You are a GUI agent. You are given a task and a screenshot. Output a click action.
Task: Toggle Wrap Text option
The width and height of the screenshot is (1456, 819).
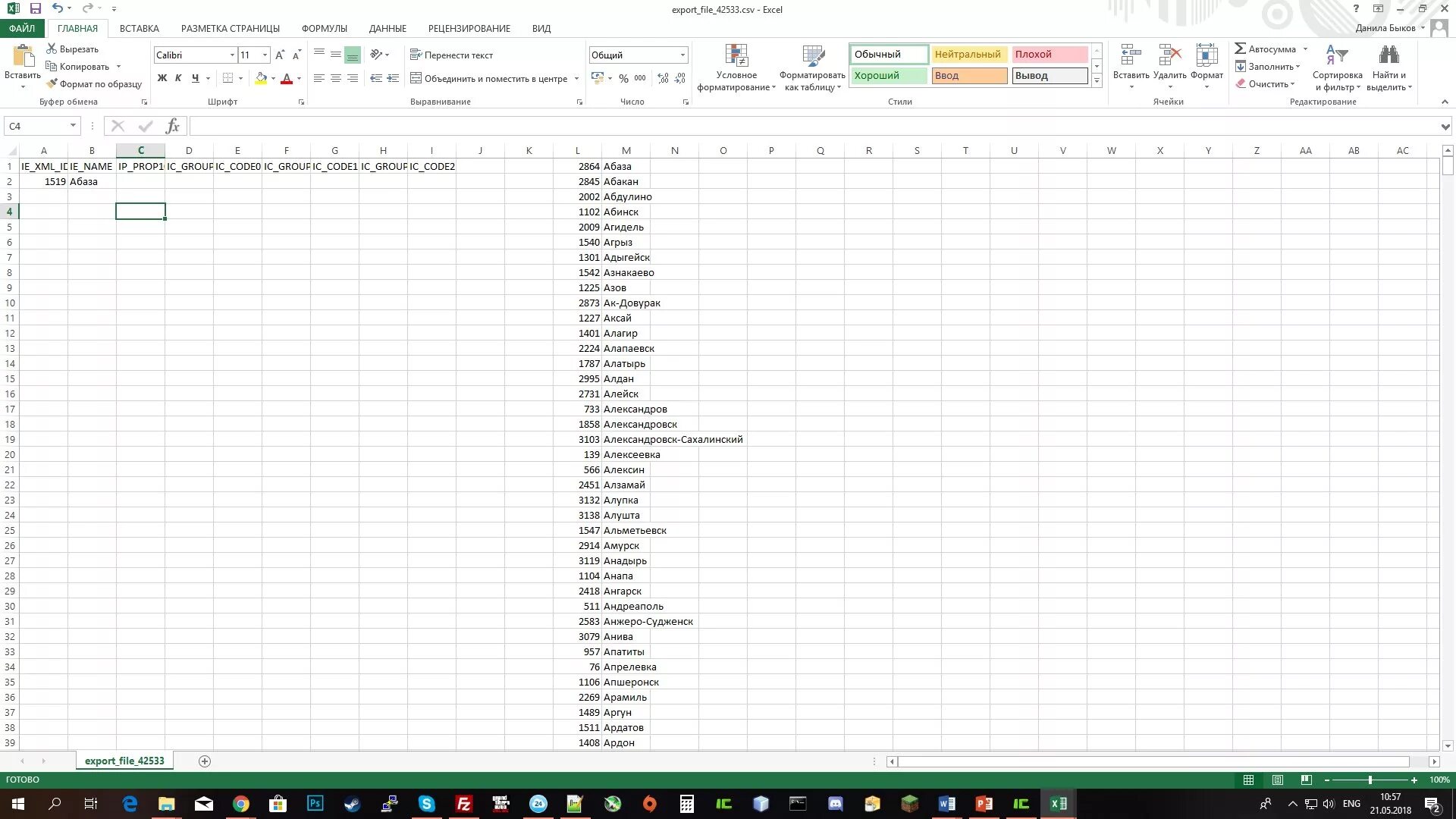click(x=451, y=55)
